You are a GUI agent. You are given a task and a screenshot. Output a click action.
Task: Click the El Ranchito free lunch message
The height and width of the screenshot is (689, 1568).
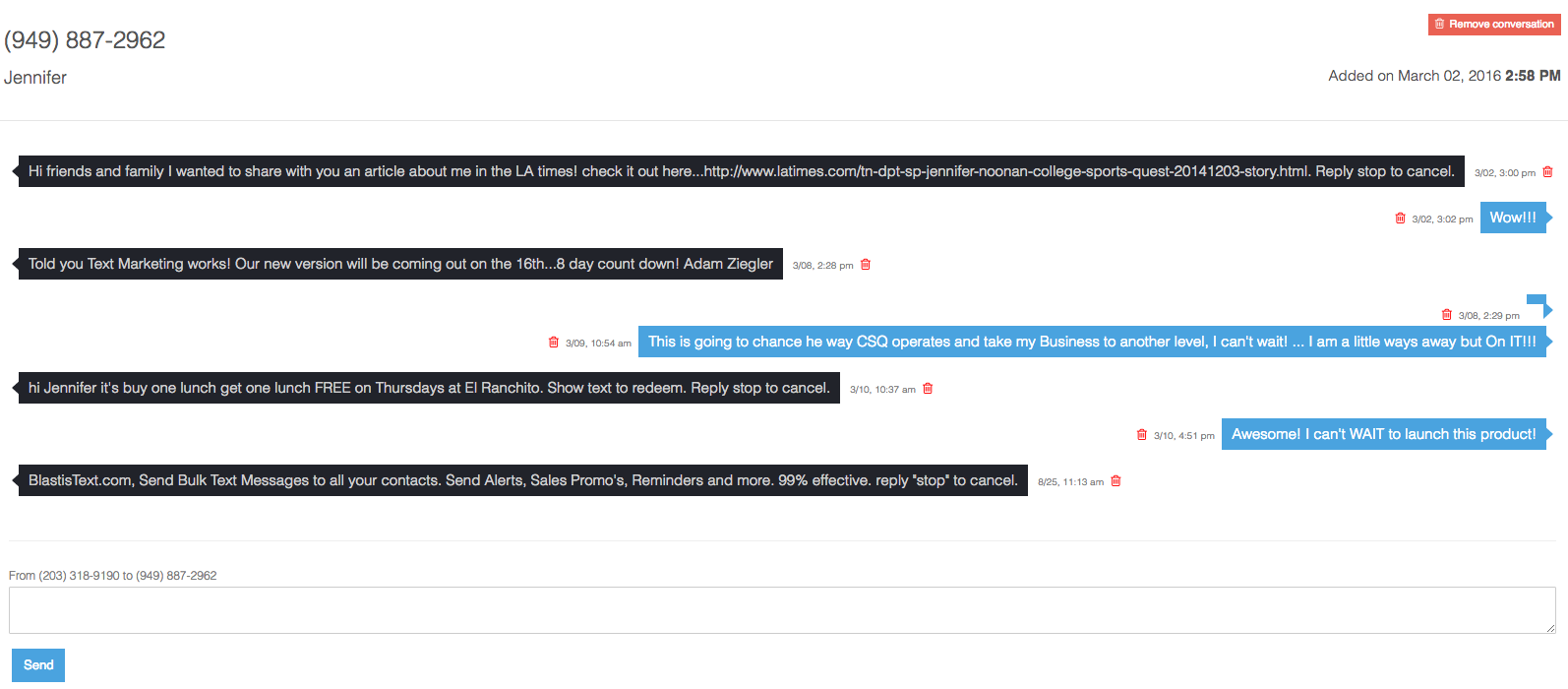point(429,388)
